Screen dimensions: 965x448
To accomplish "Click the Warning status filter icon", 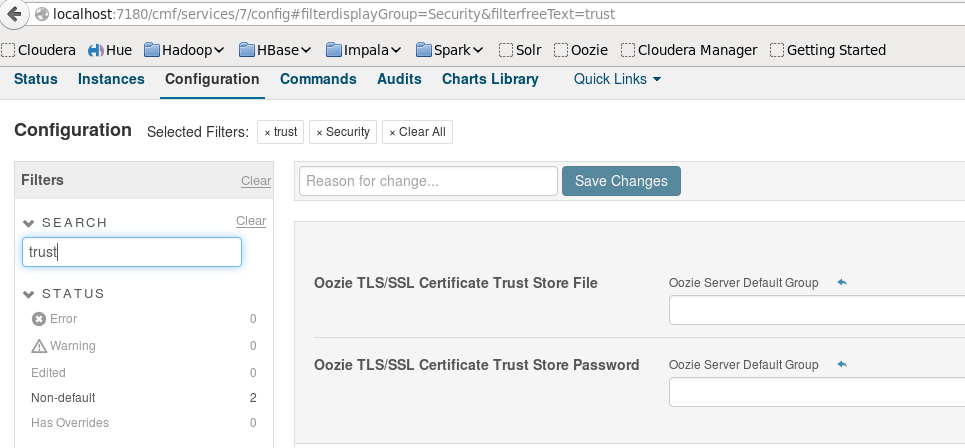I will pyautogui.click(x=39, y=346).
